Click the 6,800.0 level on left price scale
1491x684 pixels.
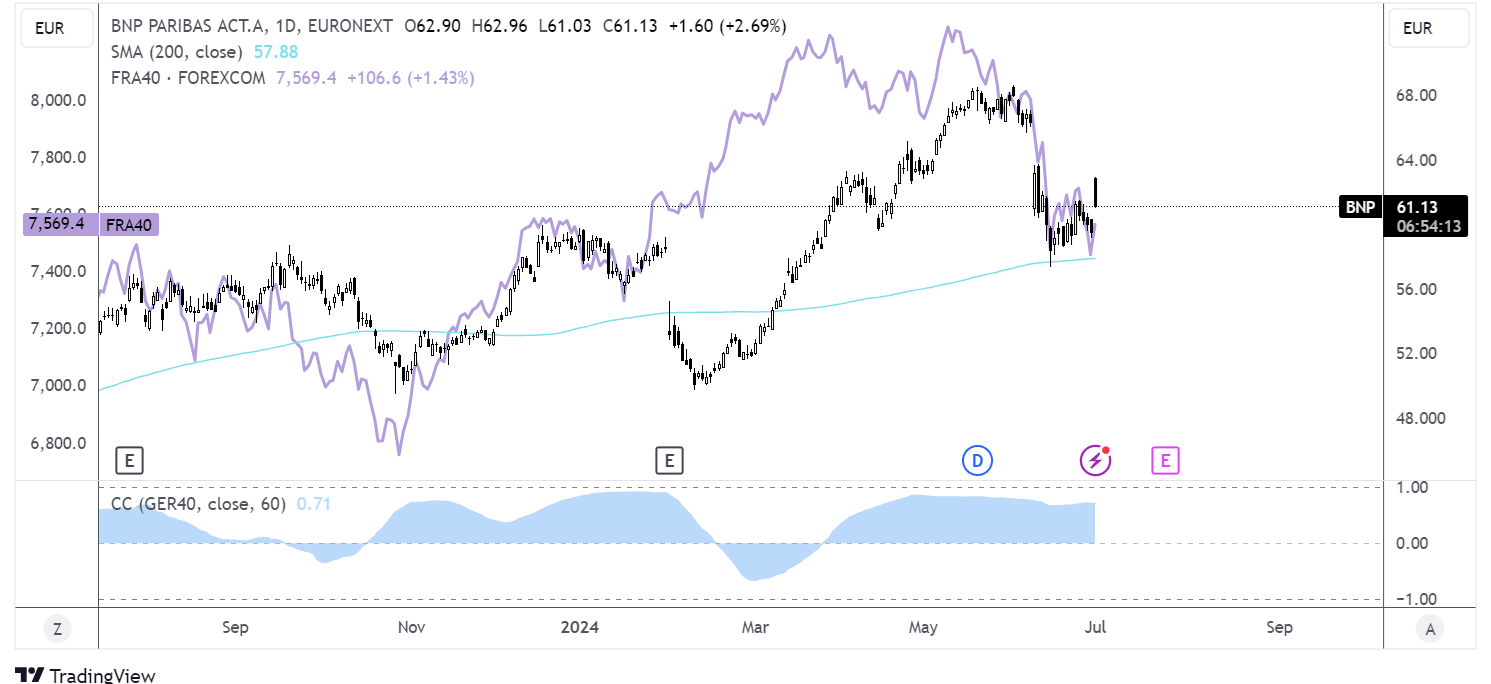tap(58, 443)
